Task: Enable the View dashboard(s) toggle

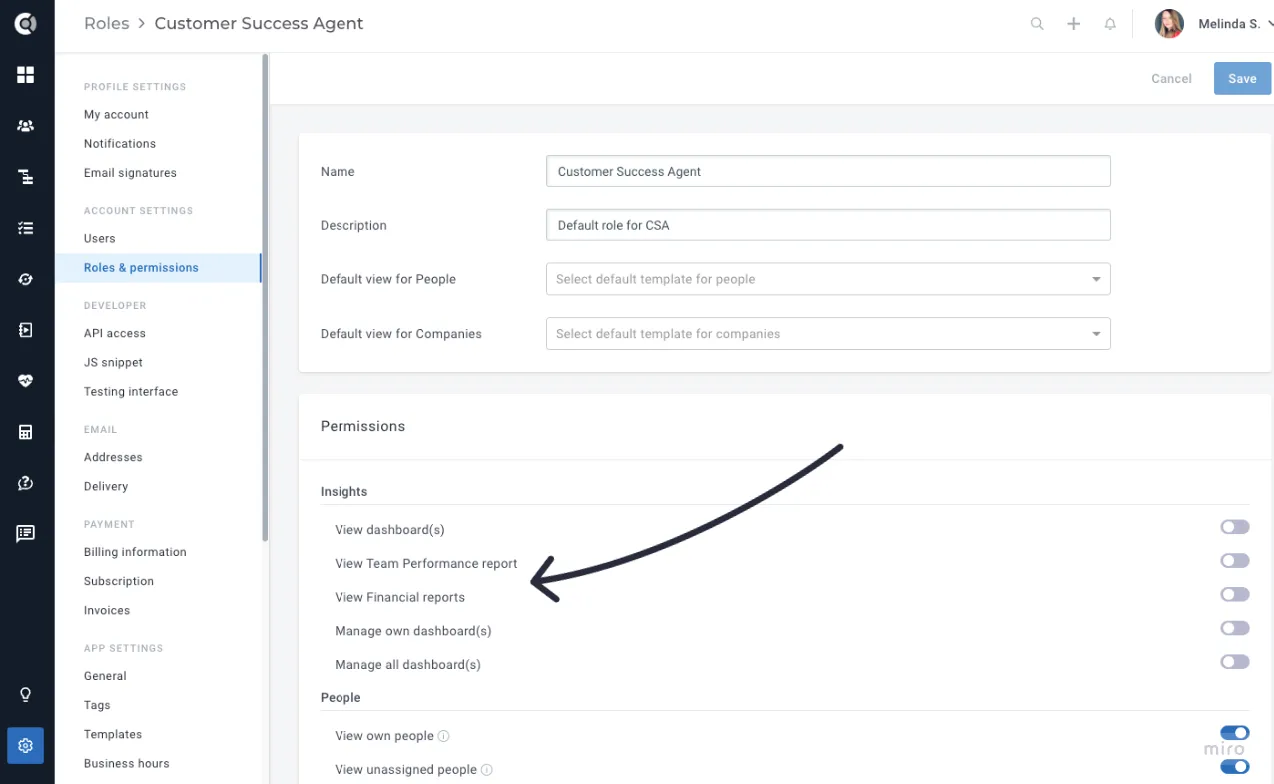Action: (1235, 528)
